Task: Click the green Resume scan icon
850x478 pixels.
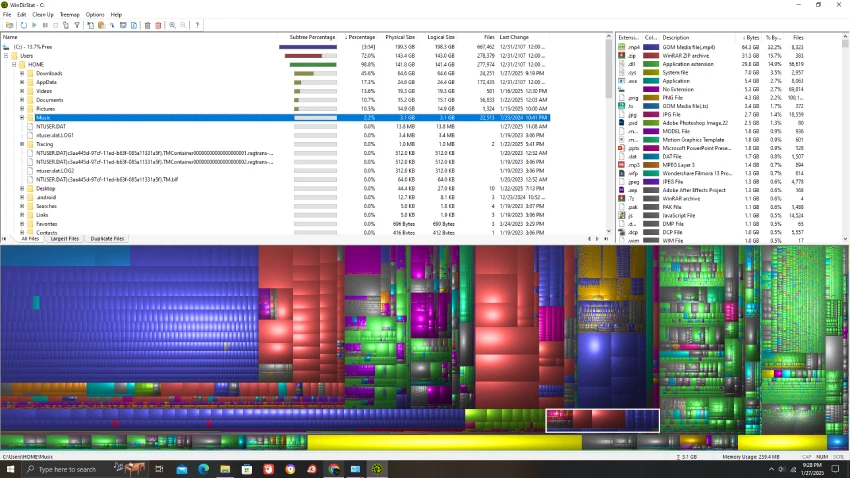Action: (x=34, y=25)
